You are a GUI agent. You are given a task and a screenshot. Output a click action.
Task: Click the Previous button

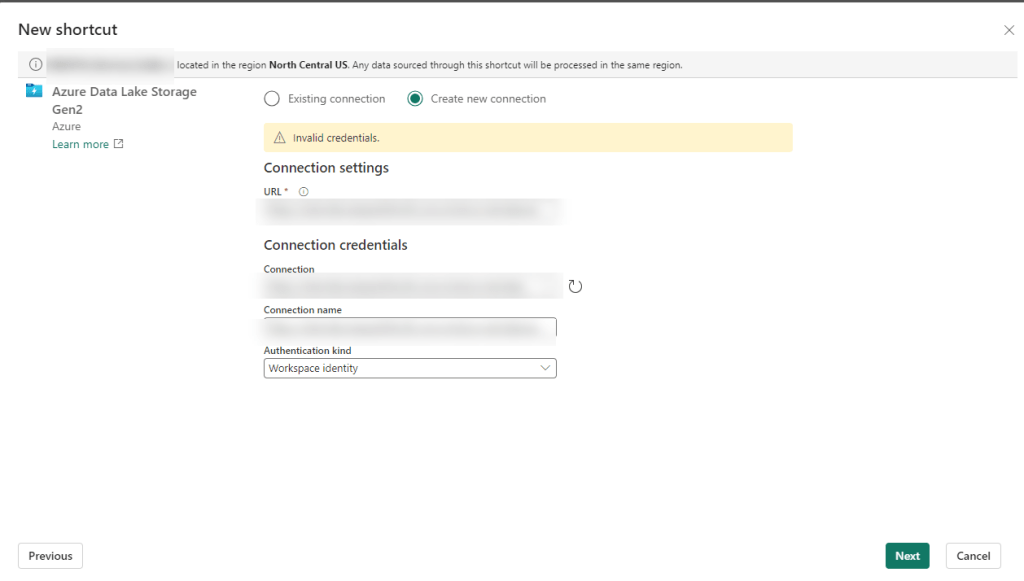point(50,555)
